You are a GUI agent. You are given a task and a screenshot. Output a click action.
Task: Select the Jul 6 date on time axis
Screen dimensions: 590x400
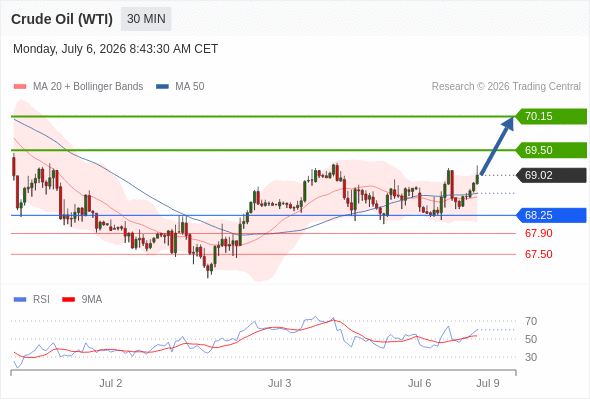420,383
